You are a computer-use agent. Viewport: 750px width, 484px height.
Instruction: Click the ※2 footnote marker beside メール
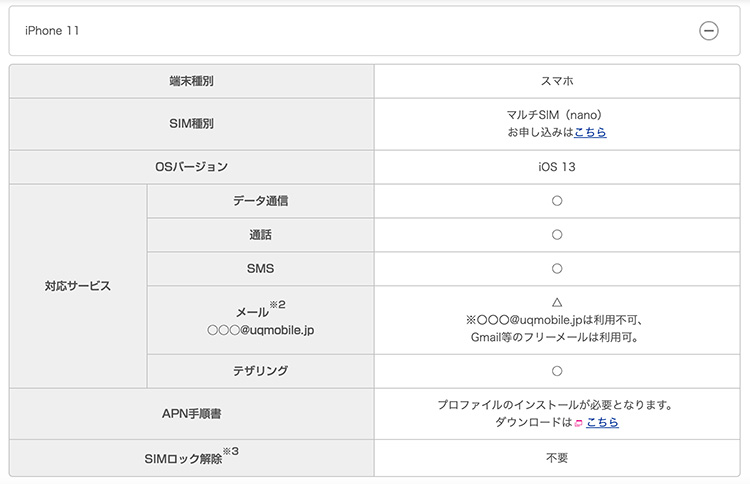(x=277, y=305)
